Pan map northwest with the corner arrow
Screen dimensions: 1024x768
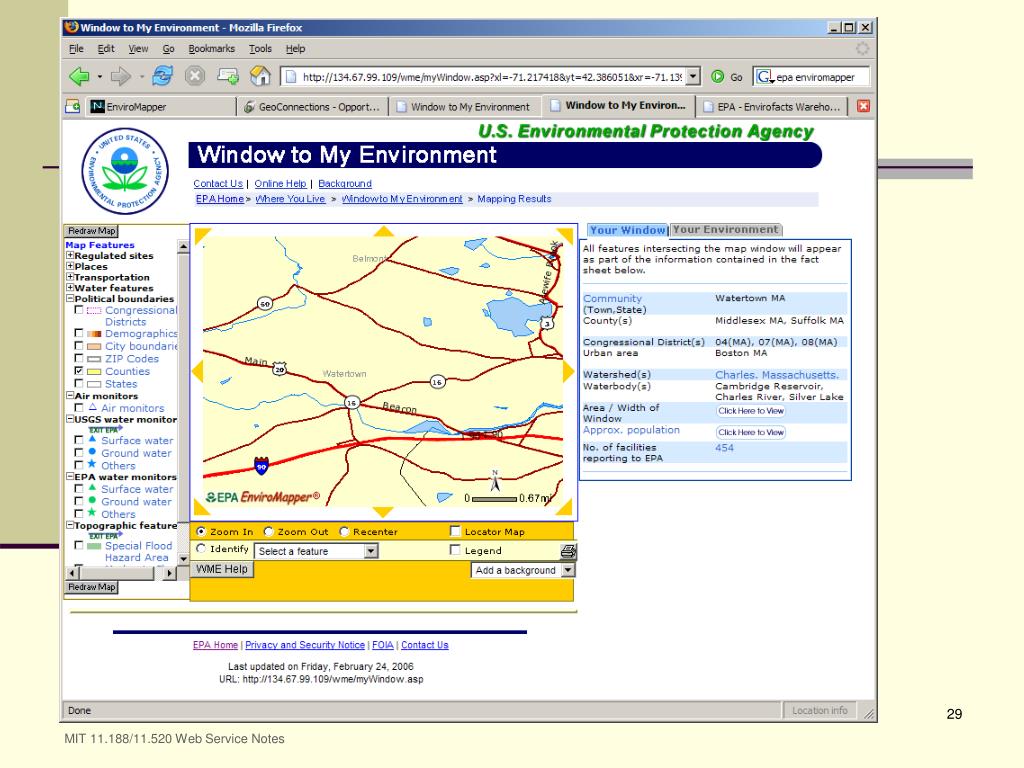pyautogui.click(x=201, y=235)
